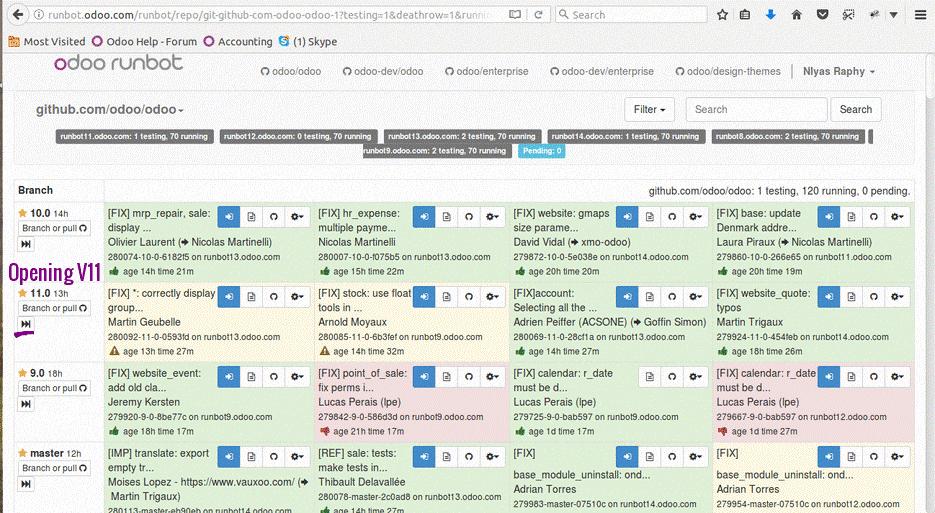Viewport: 935px width, 513px height.
Task: Switch to odoo/odoo repository
Action: pos(291,71)
